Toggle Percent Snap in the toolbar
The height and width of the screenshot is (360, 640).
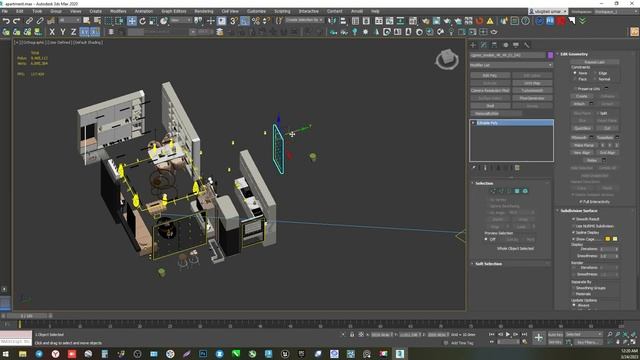coord(256,20)
